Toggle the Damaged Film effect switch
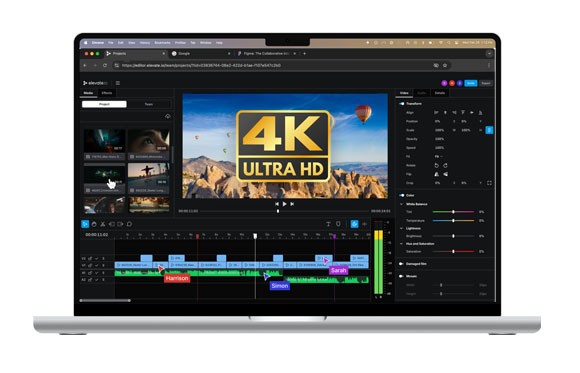This screenshot has width=580, height=373. pyautogui.click(x=401, y=264)
